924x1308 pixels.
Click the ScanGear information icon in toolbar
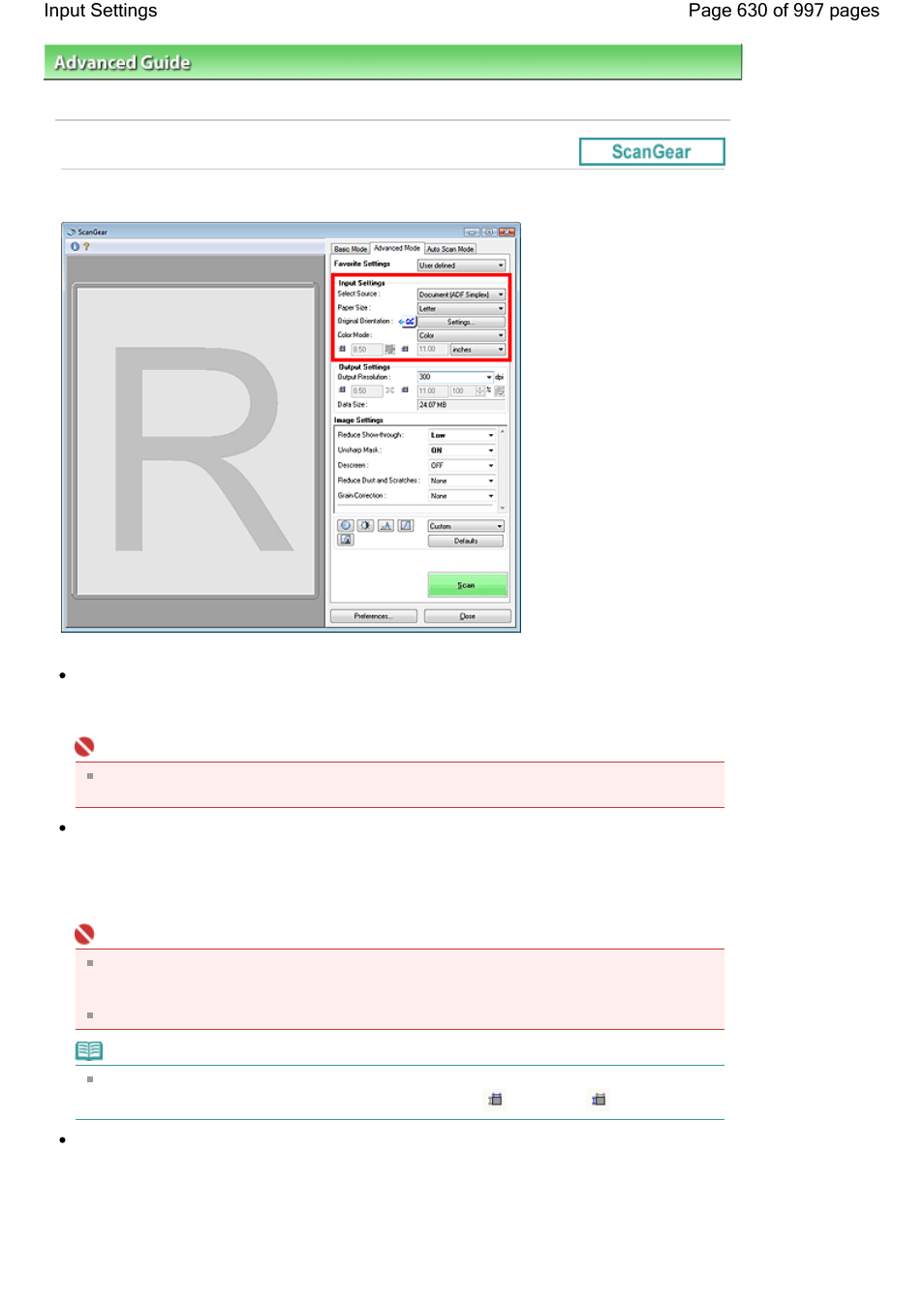coord(75,246)
